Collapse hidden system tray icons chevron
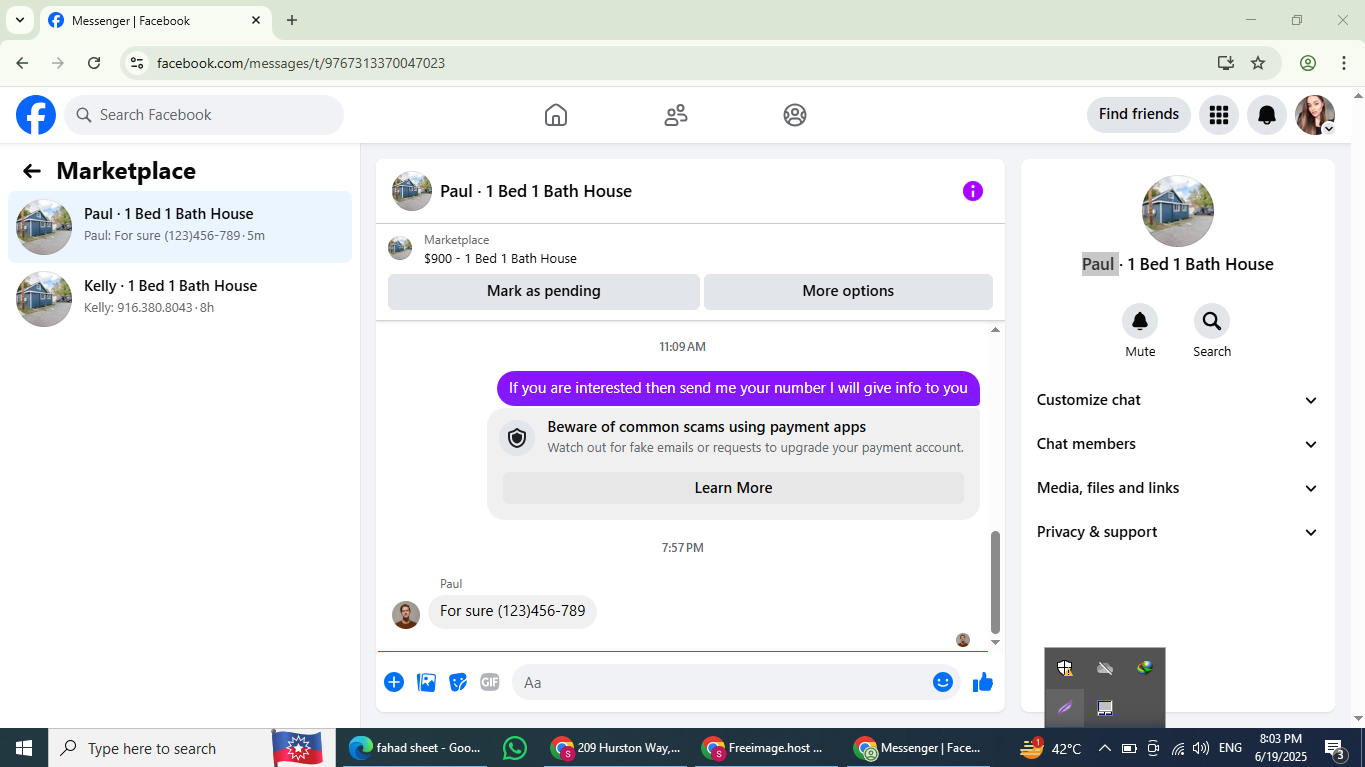 [x=1105, y=748]
